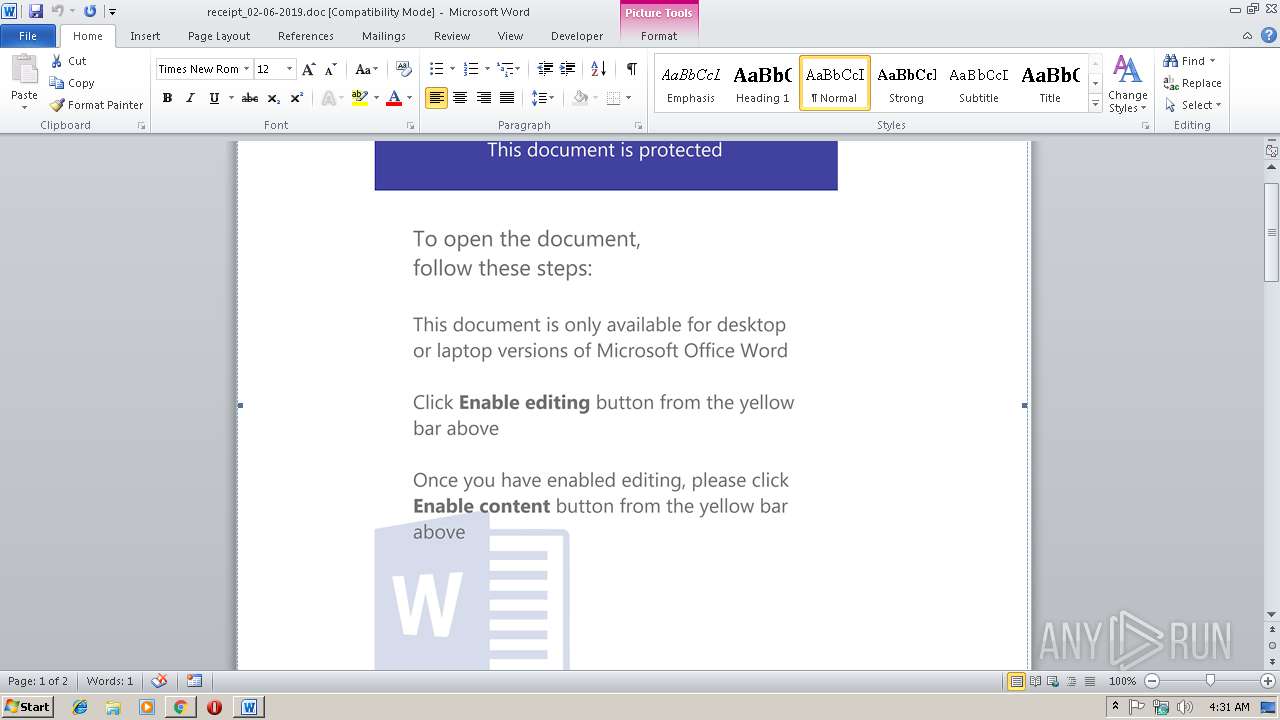Switch to the Mailings tab
This screenshot has height=720, width=1280.
pos(384,35)
